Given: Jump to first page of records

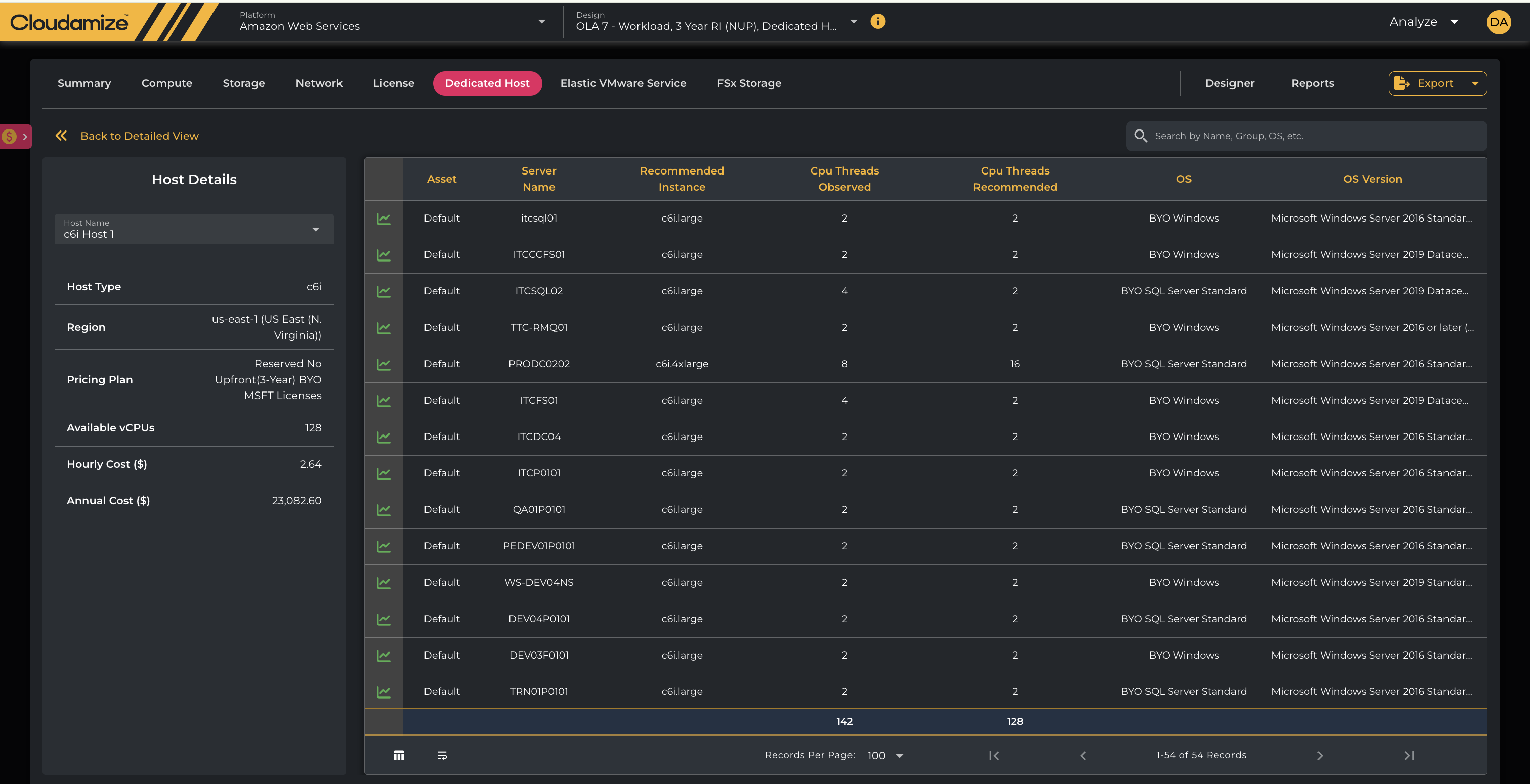Looking at the screenshot, I should pyautogui.click(x=994, y=756).
